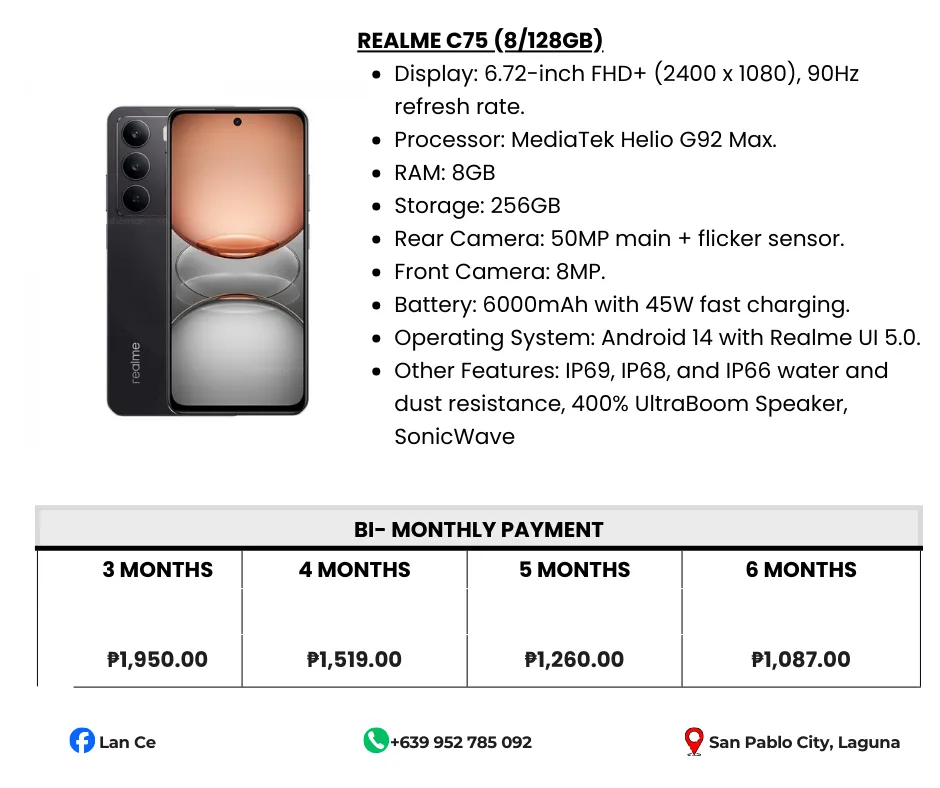Click the ₱1,519.00 payment amount
Image resolution: width=940 pixels, height=788 pixels.
354,660
